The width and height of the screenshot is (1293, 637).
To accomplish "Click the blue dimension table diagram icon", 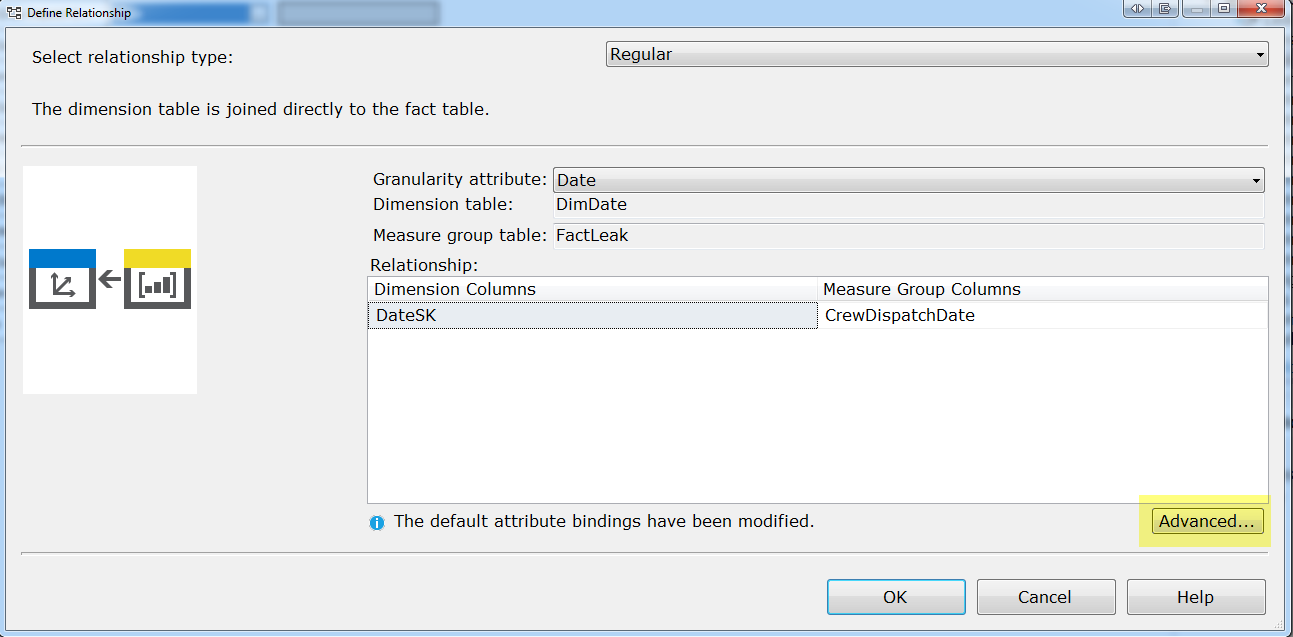I will click(62, 279).
